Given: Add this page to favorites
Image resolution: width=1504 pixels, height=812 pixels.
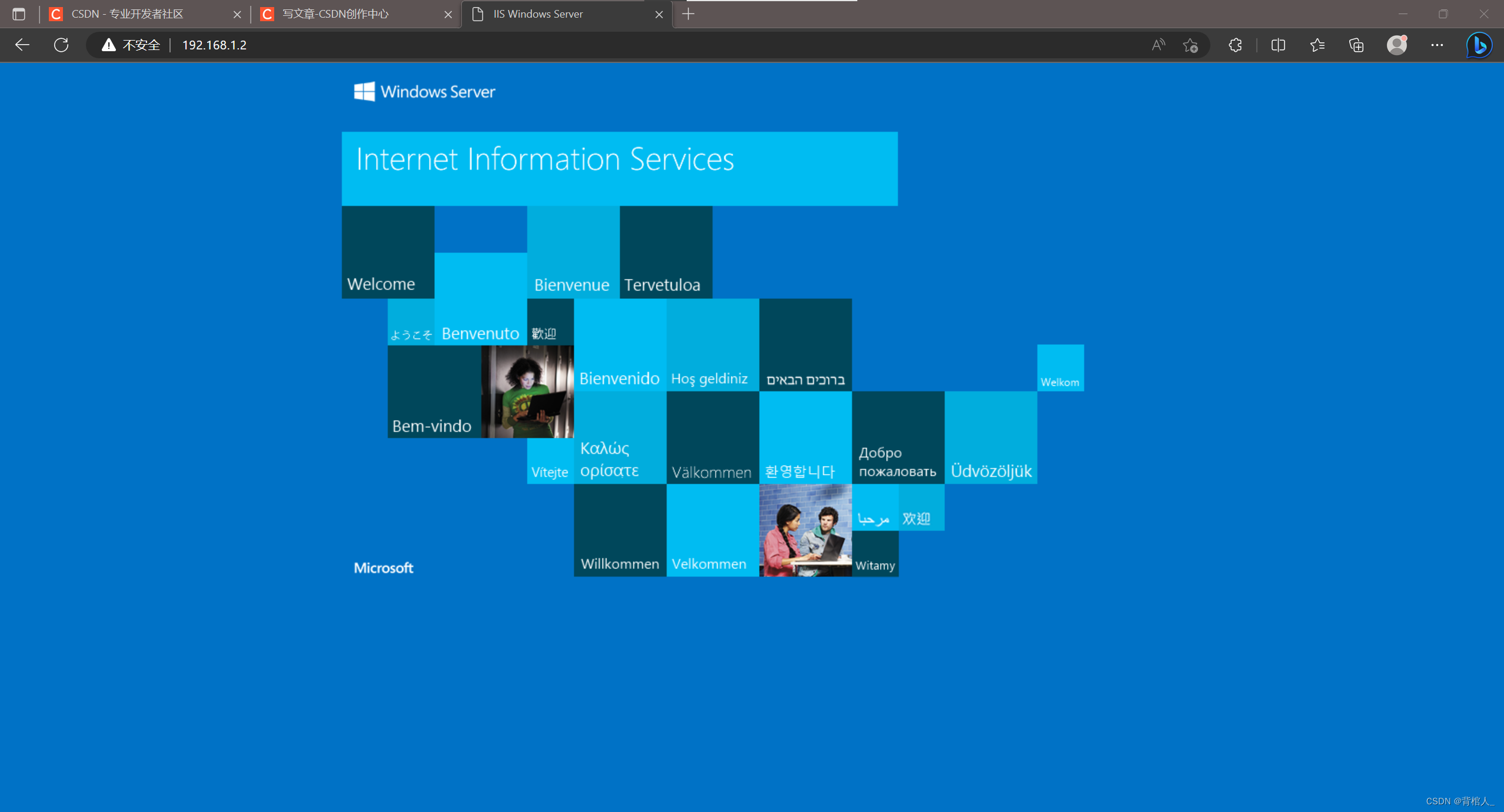Looking at the screenshot, I should point(1190,45).
